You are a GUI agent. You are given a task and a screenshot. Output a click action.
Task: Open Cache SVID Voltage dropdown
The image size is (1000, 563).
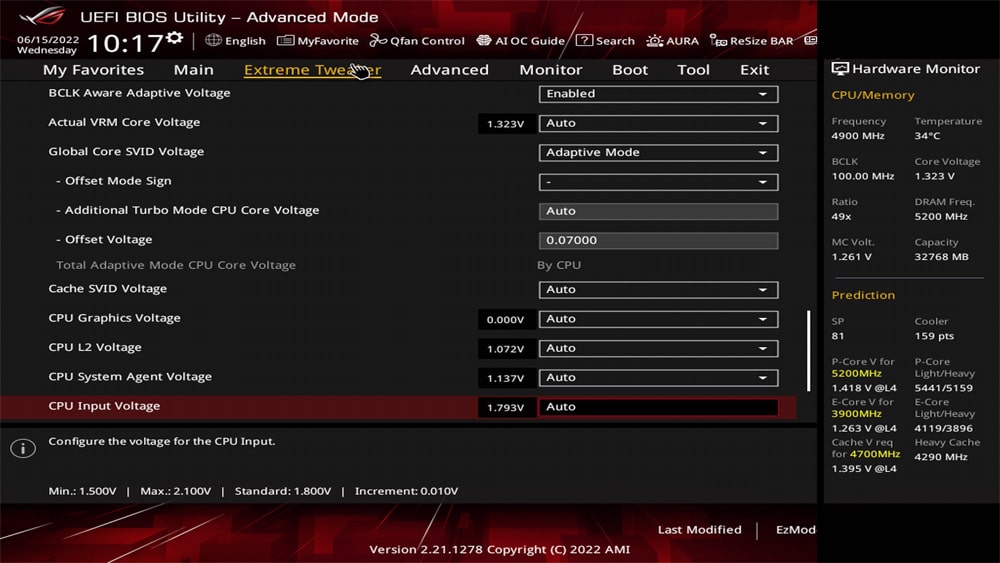658,289
